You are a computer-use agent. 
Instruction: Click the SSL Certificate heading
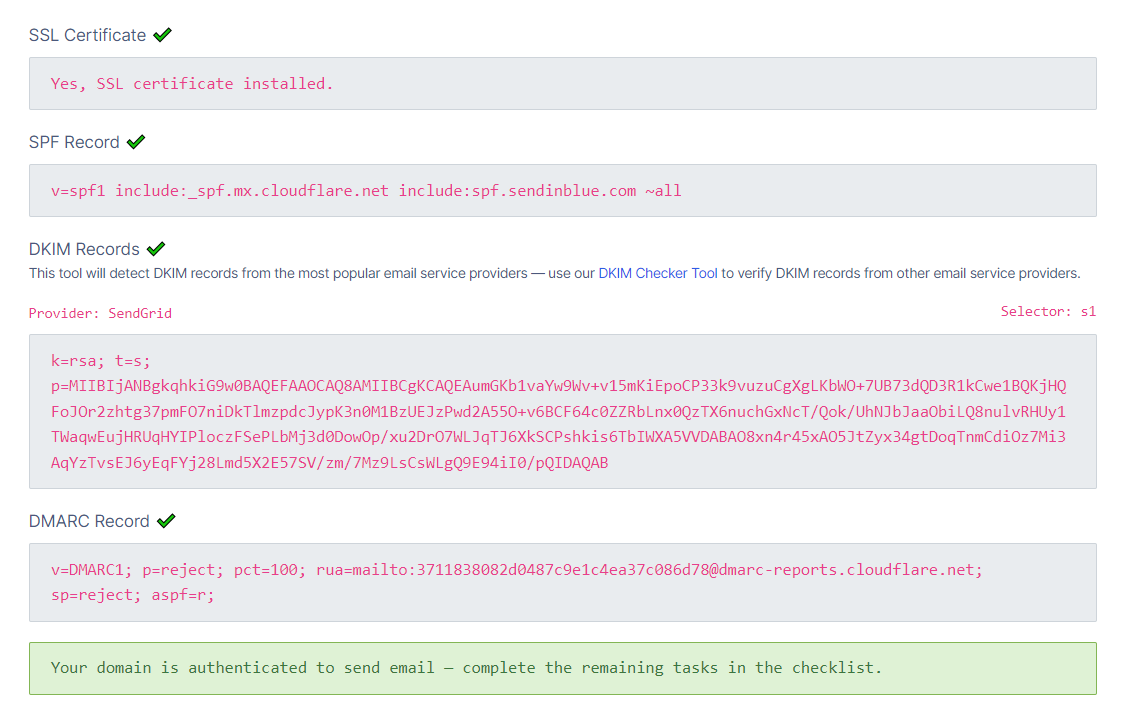click(x=87, y=35)
